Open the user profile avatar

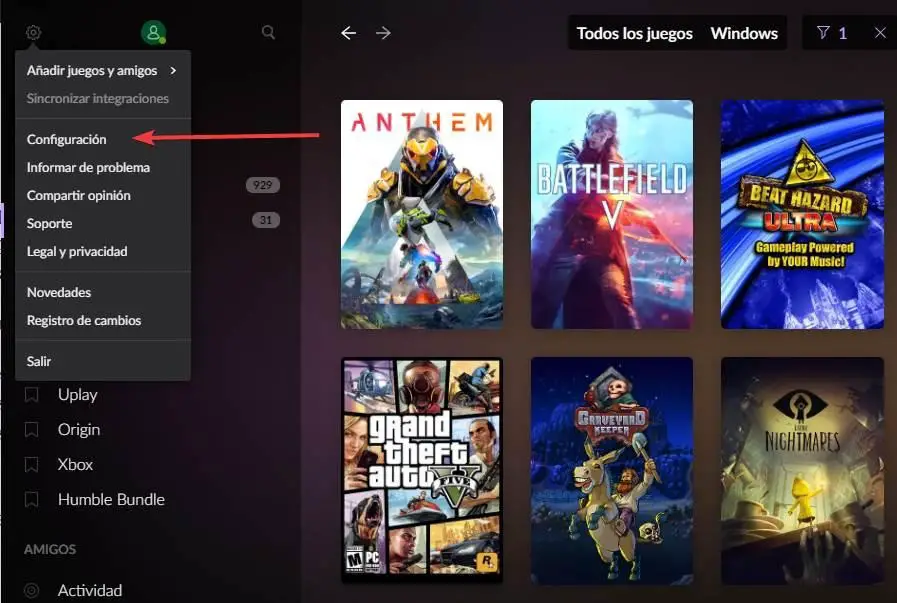[x=153, y=33]
